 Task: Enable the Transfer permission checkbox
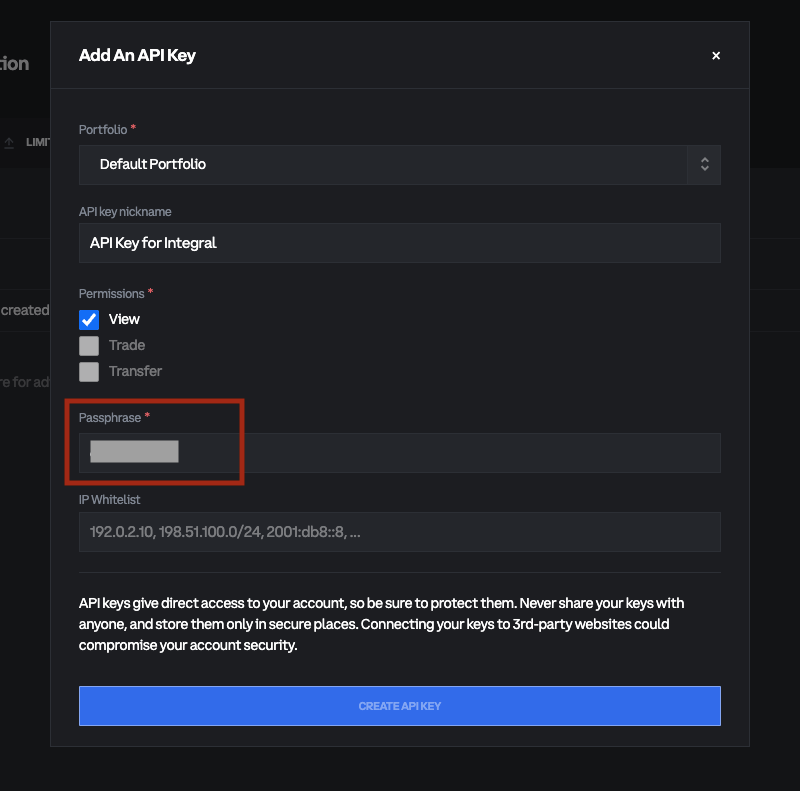coord(89,371)
